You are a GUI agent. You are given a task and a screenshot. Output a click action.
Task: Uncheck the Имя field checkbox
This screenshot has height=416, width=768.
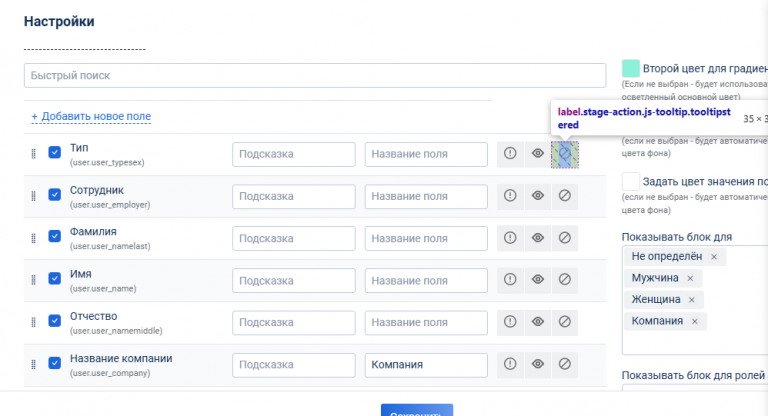tap(54, 278)
